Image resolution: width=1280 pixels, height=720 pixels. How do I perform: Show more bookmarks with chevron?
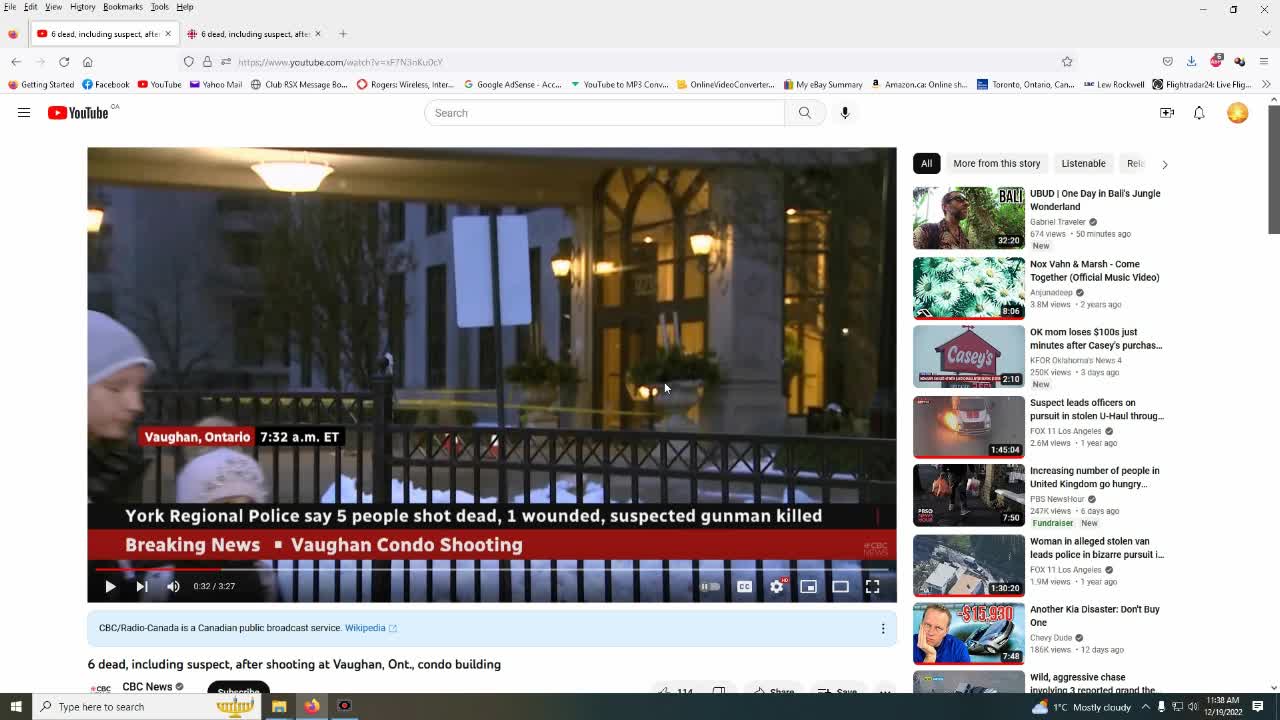(x=1267, y=84)
